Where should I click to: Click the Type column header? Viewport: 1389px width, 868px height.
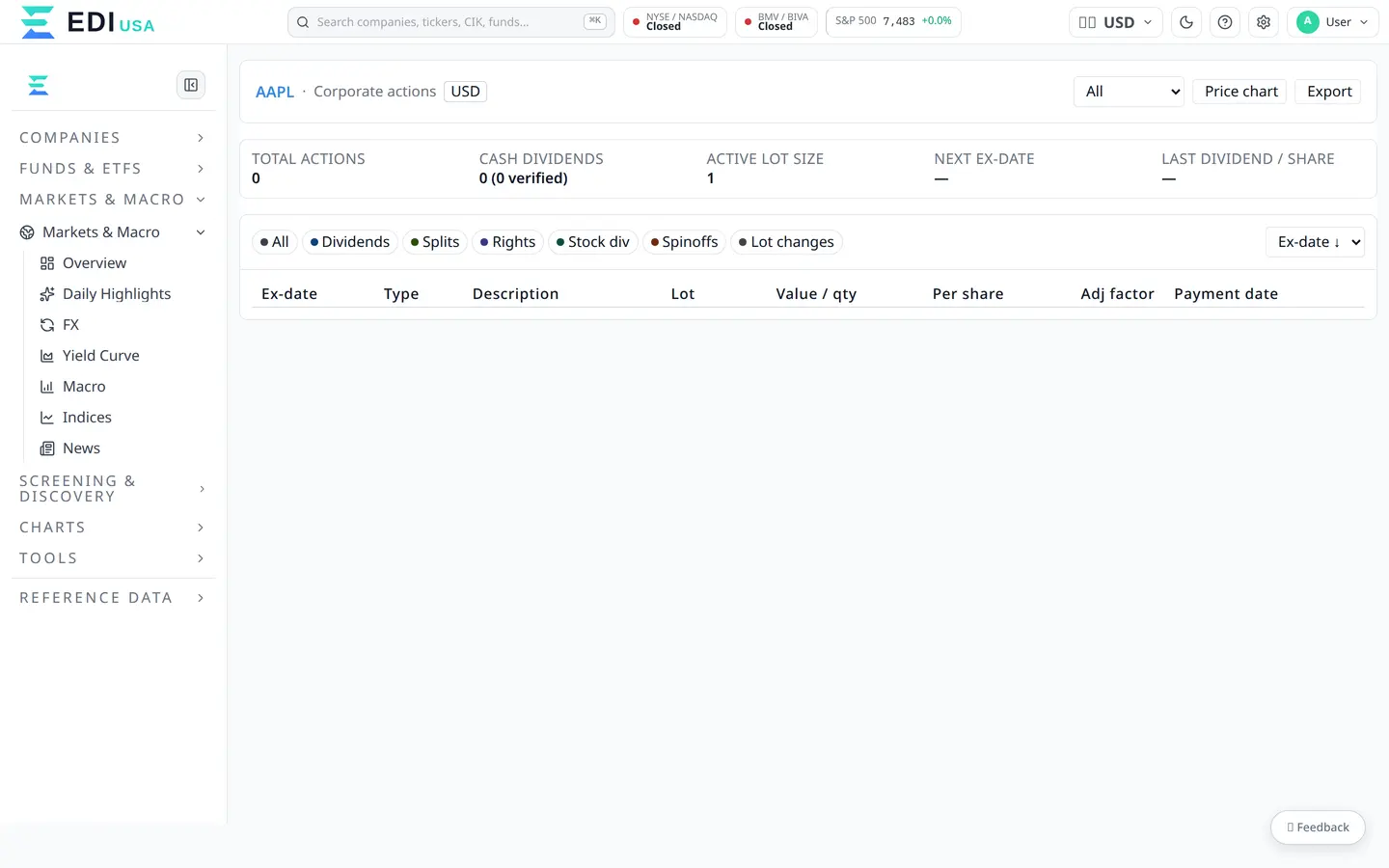401,294
